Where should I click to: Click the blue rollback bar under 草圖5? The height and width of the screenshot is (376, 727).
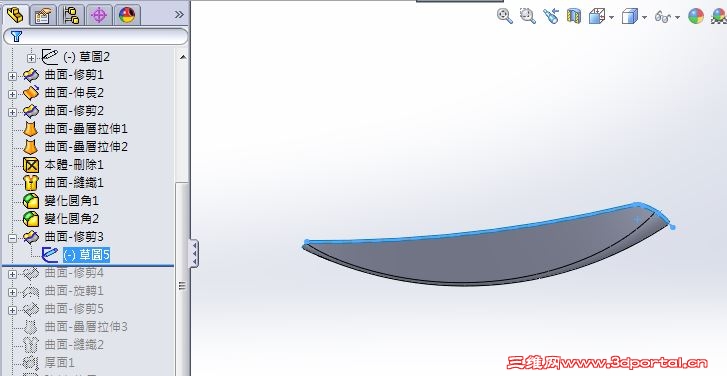tap(88, 266)
